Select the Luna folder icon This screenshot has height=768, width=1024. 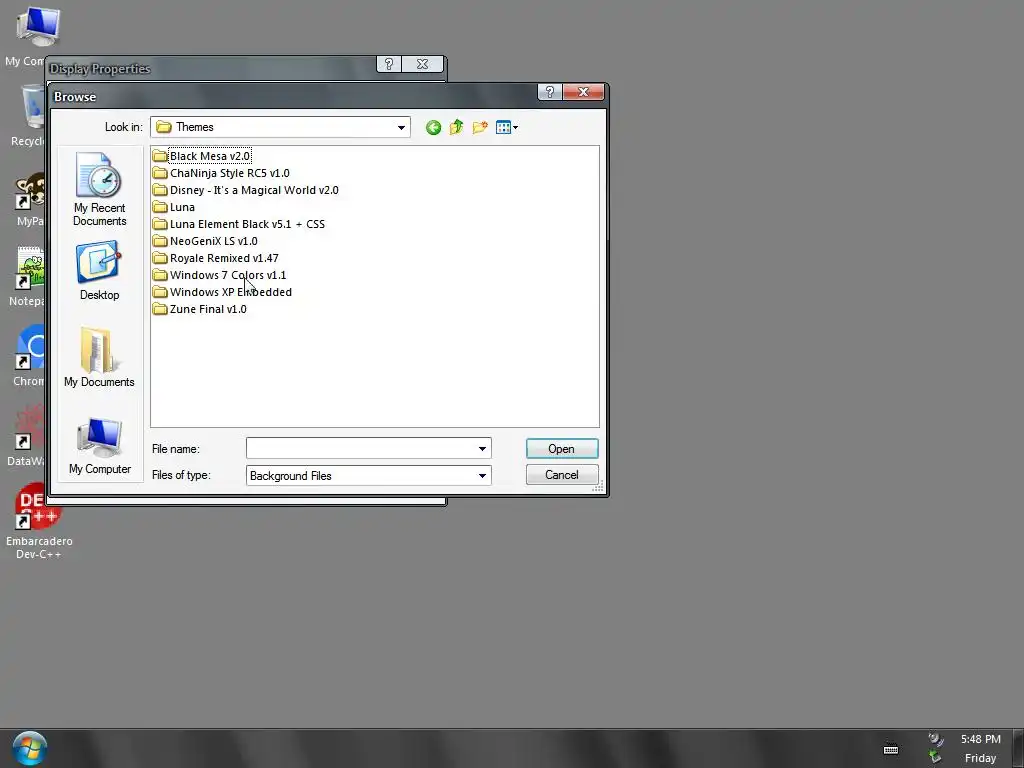pos(160,206)
